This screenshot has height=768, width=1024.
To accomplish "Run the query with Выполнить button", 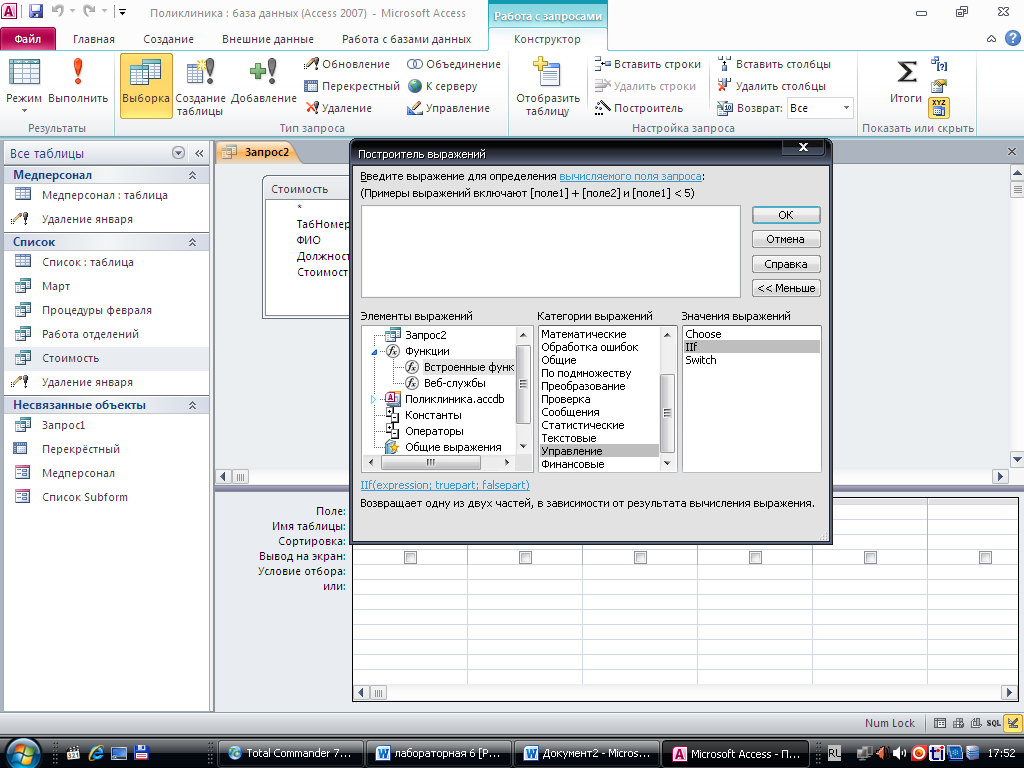I will 78,81.
